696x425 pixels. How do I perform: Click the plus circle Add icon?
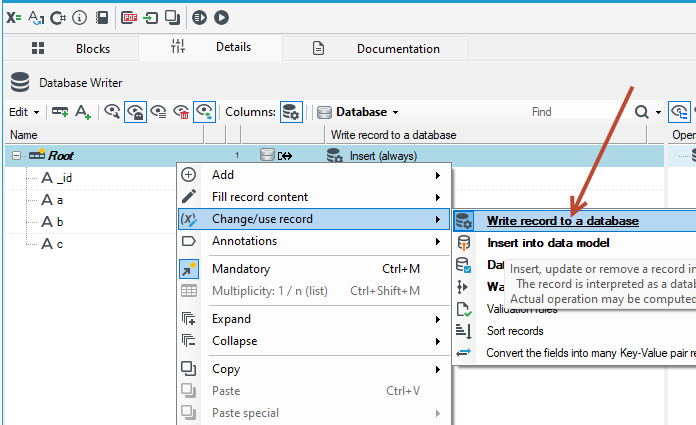pyautogui.click(x=189, y=175)
